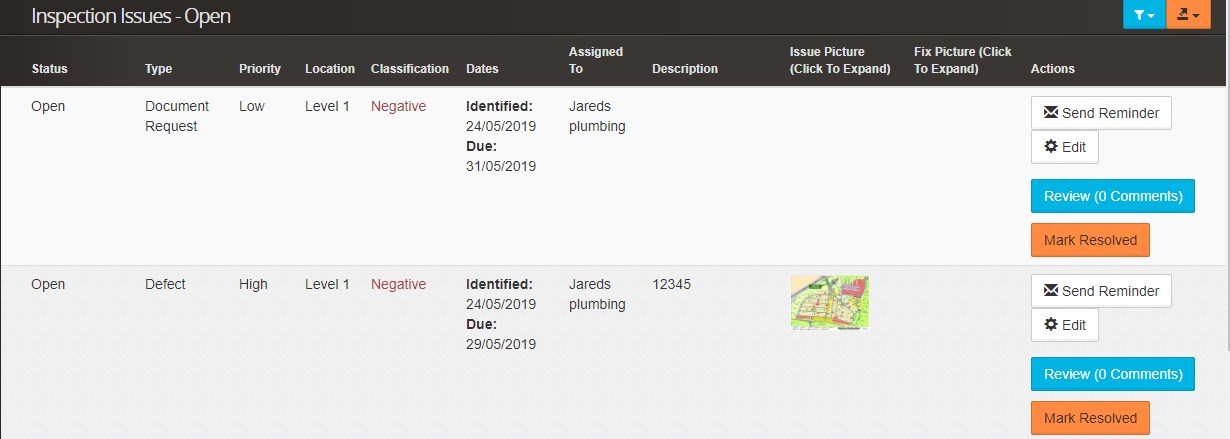
Task: Click the Description column header
Action: [685, 69]
